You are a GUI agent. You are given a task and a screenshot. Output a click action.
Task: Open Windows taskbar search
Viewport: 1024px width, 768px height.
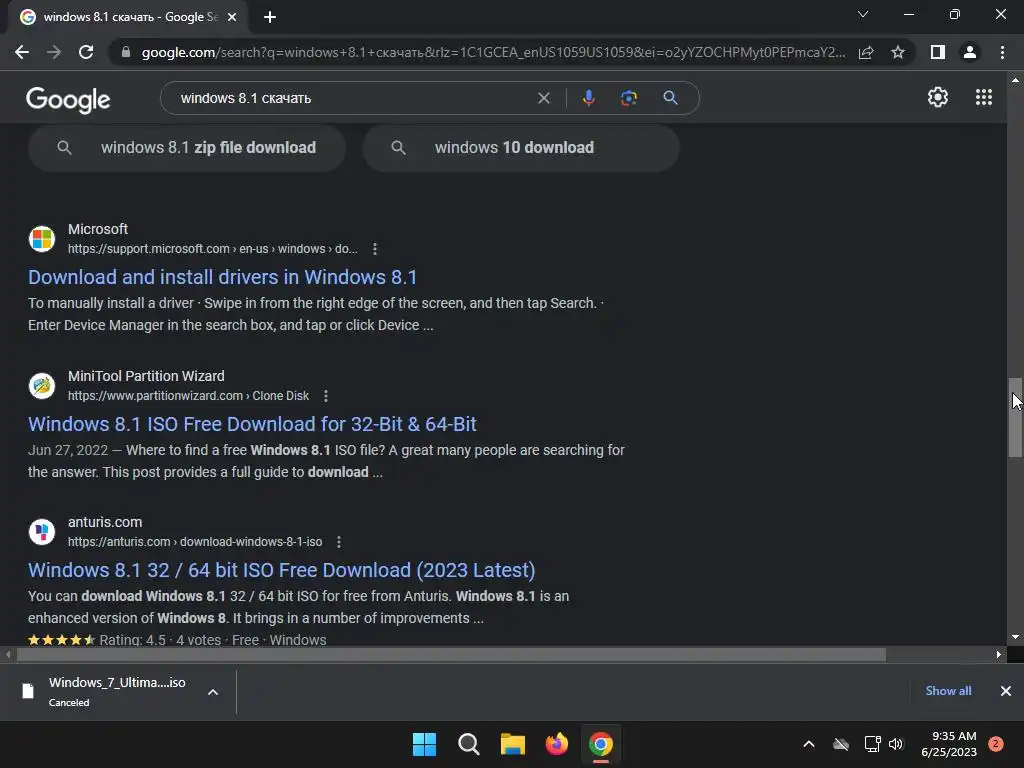click(x=468, y=744)
